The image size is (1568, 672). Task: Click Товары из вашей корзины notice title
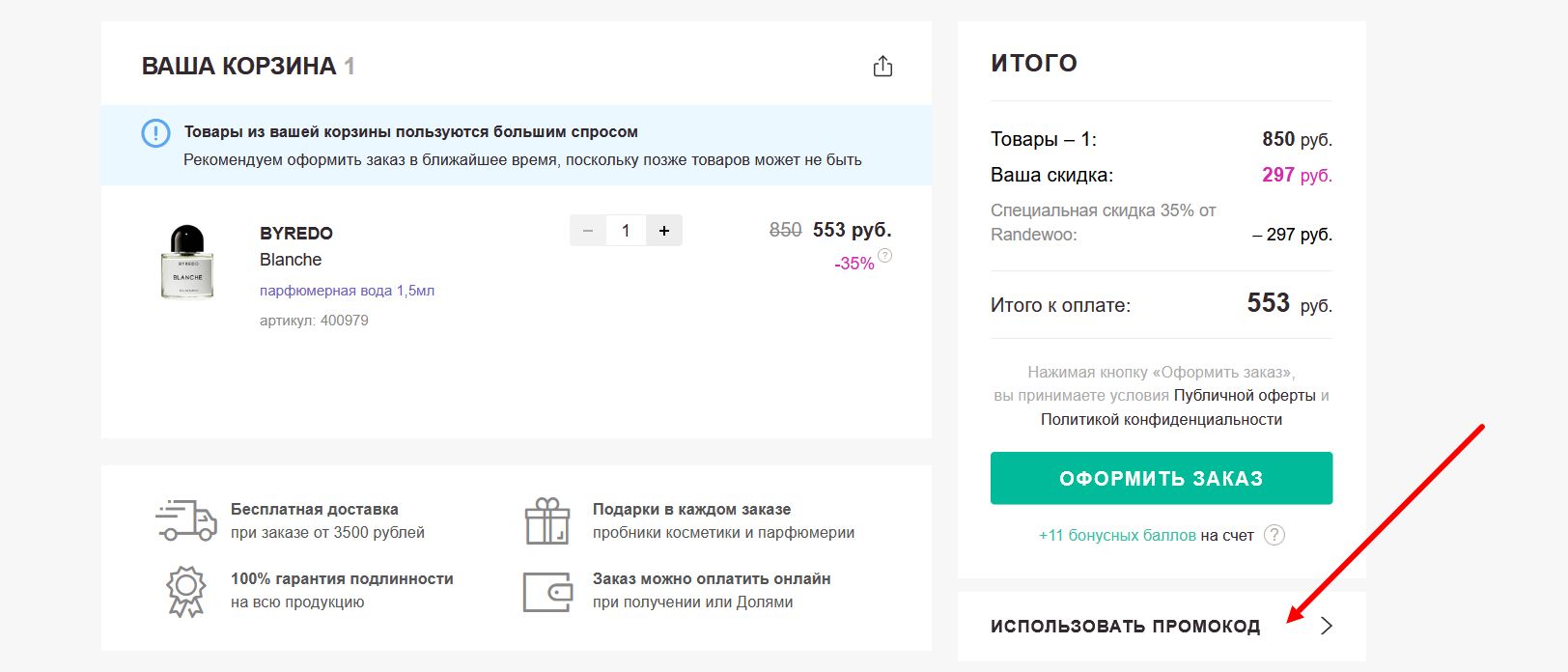411,132
